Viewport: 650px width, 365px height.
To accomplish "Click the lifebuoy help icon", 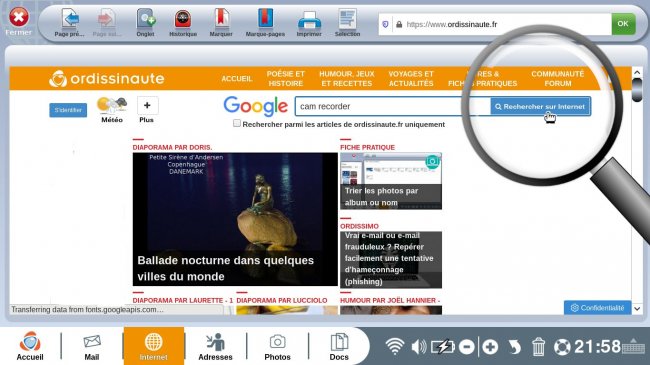I will (562, 347).
